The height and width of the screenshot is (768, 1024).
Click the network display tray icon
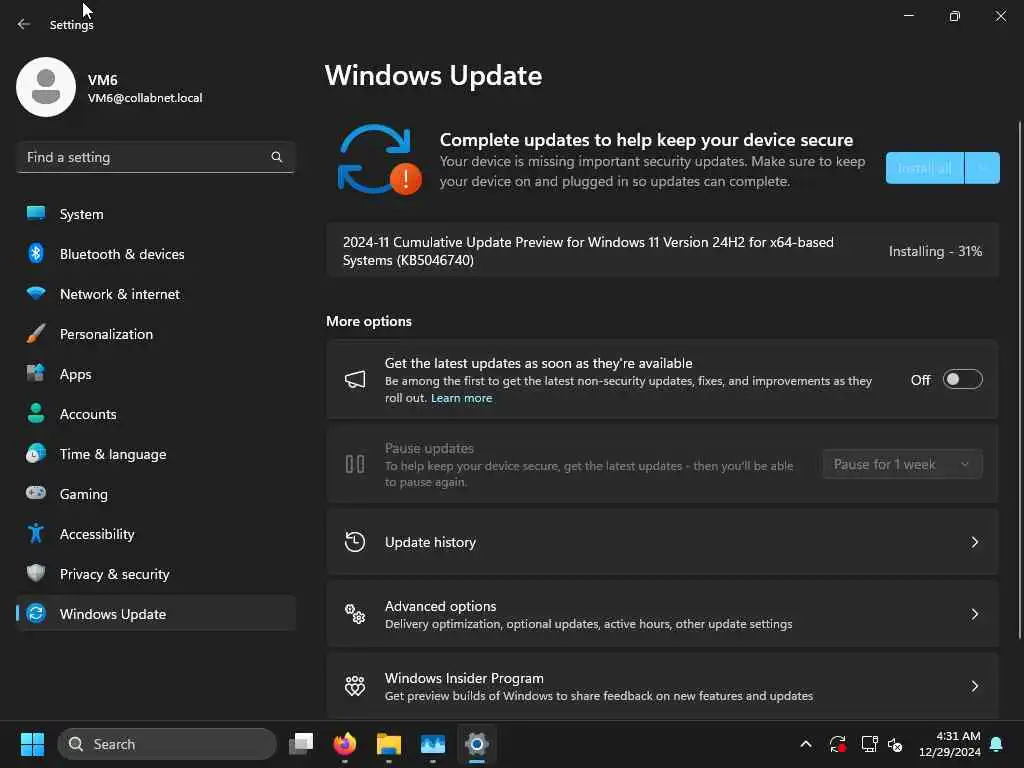click(869, 744)
